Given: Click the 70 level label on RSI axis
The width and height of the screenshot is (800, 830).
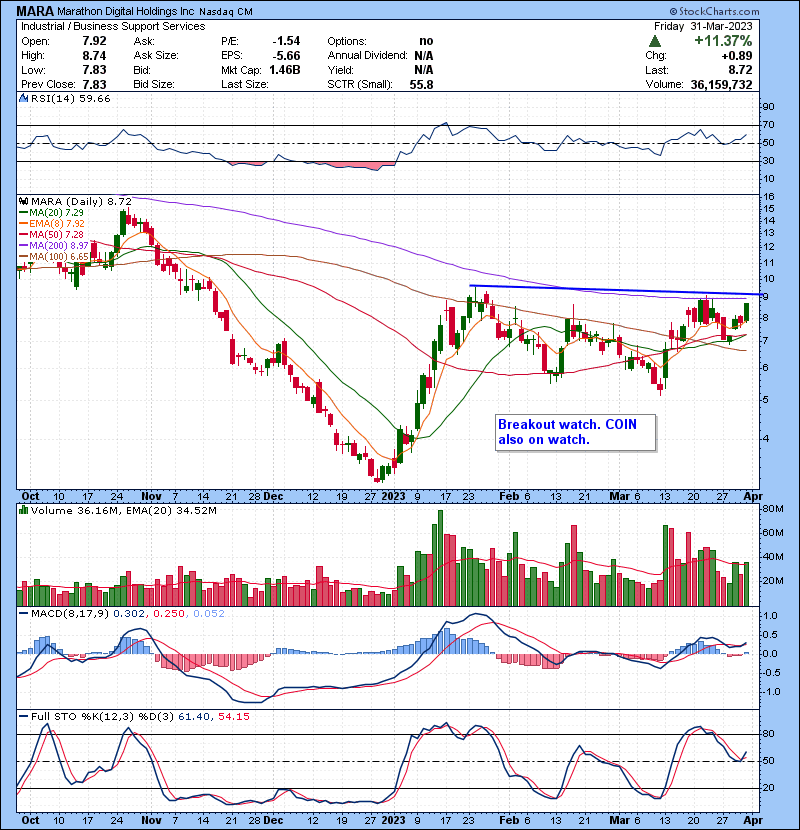Looking at the screenshot, I should tap(768, 125).
